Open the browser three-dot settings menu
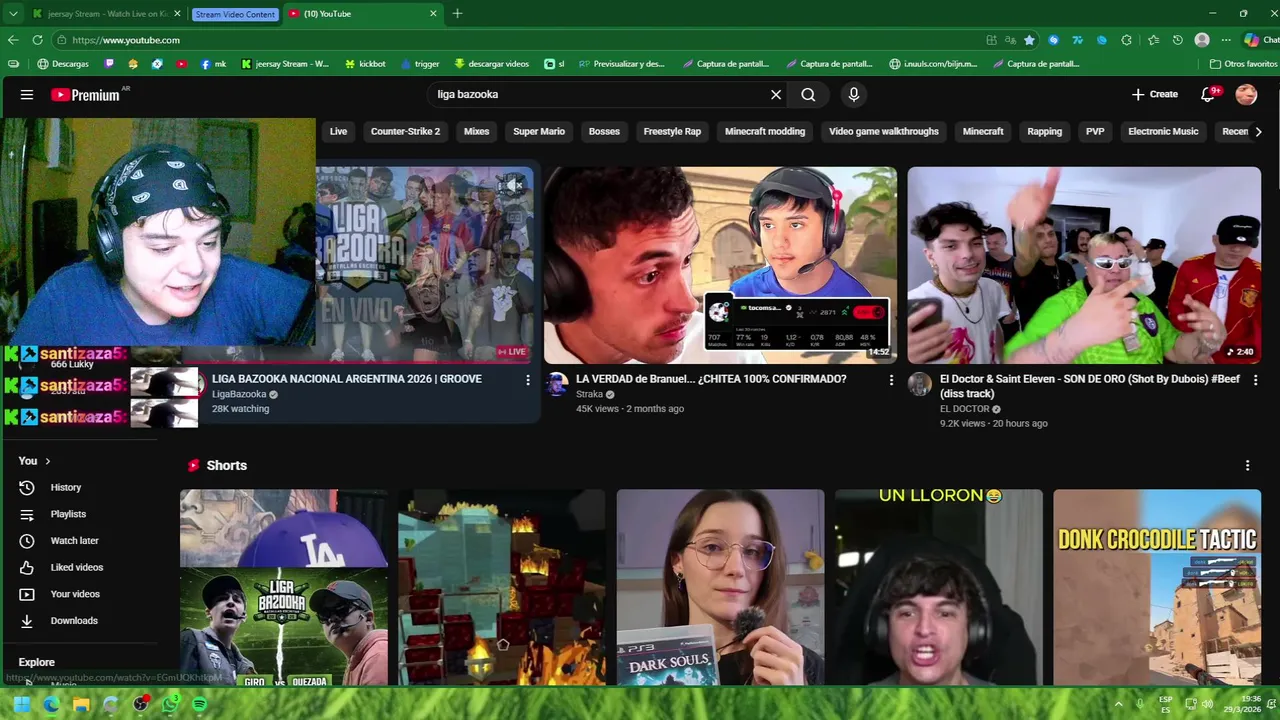 point(1226,40)
